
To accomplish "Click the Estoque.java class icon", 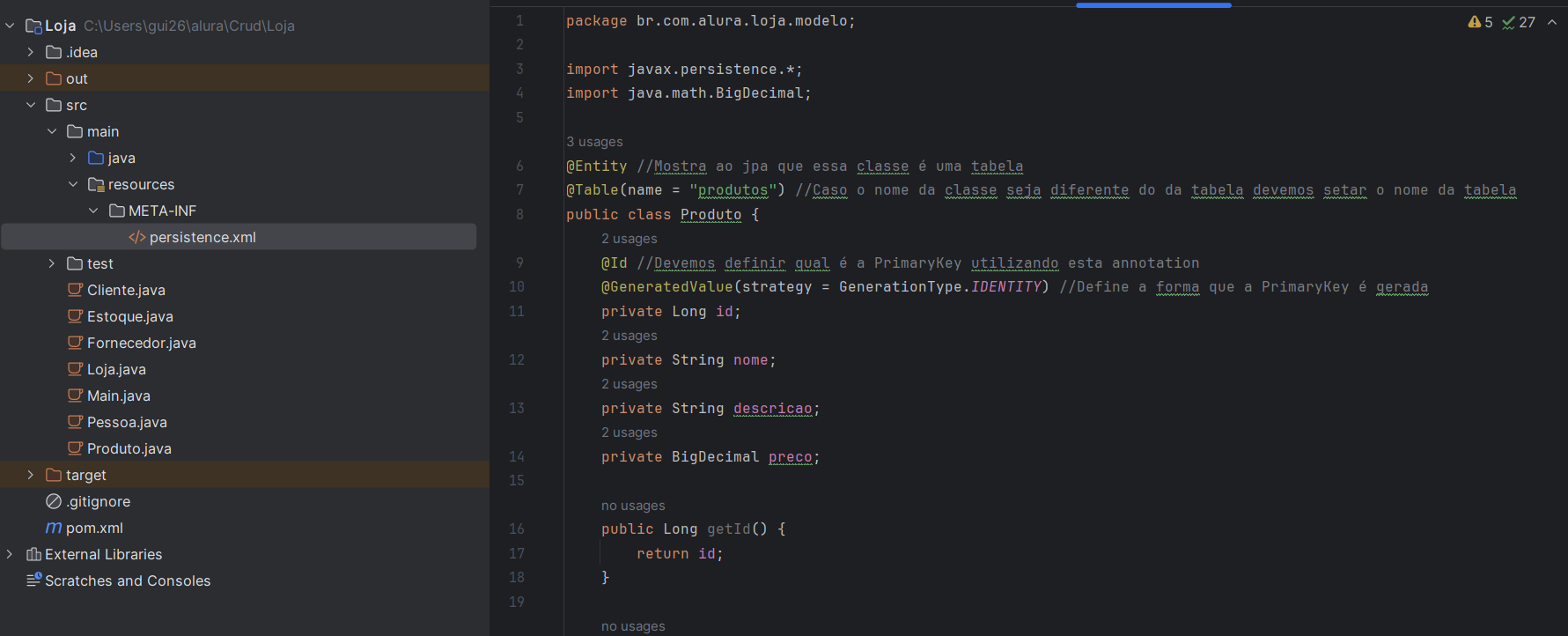I will [x=75, y=316].
